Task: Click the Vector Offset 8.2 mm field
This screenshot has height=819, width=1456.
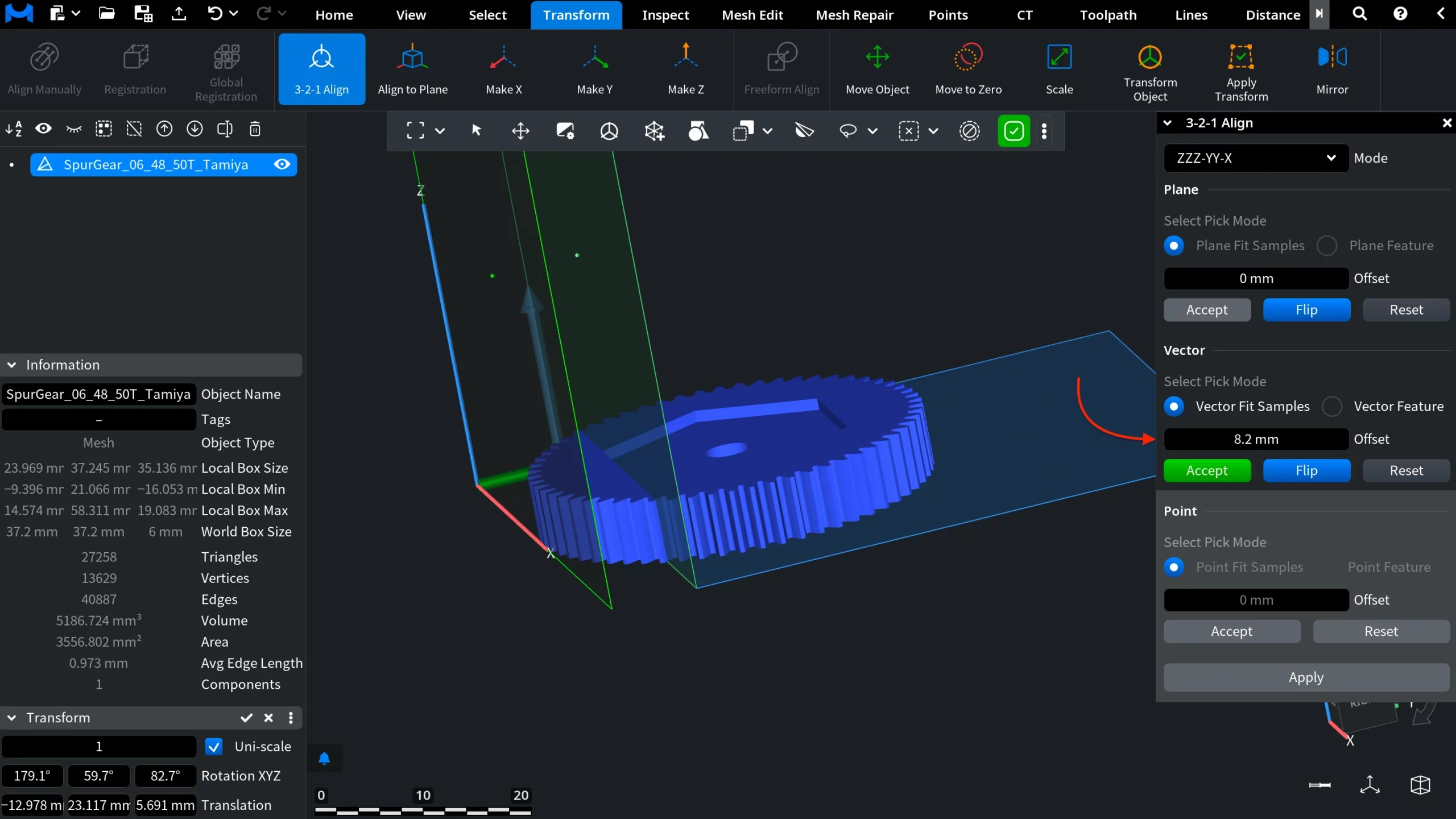Action: point(1256,439)
